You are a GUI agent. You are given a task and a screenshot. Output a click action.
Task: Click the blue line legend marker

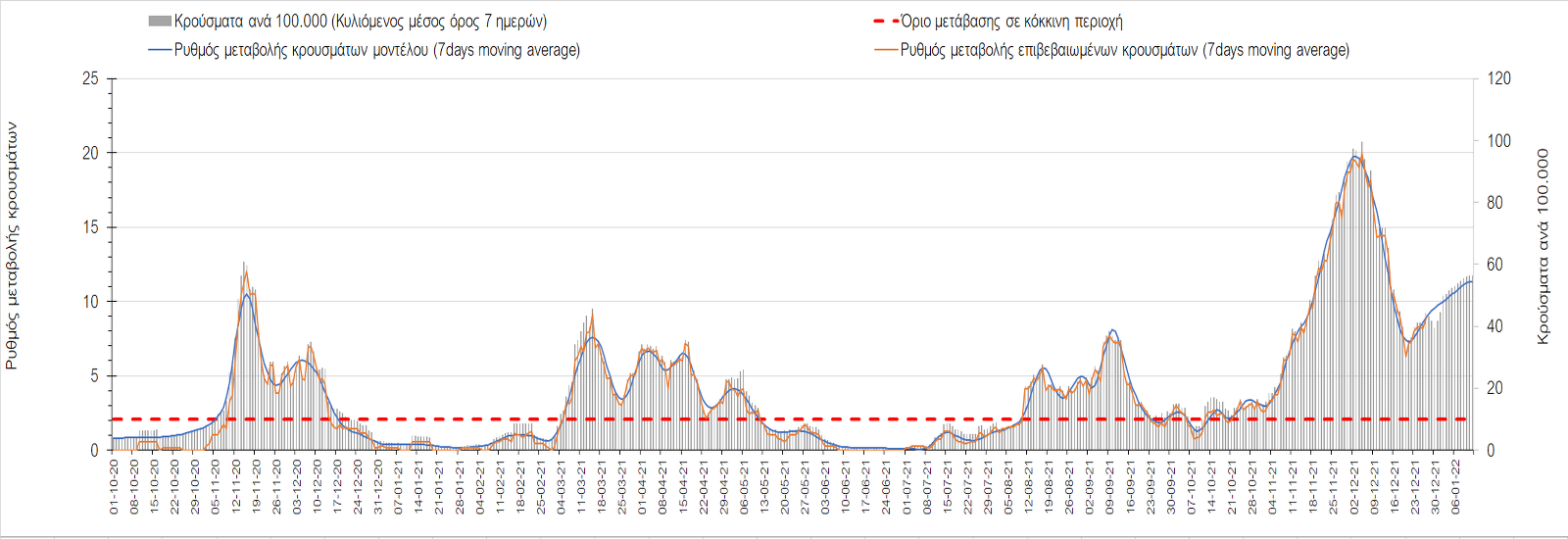click(x=160, y=49)
